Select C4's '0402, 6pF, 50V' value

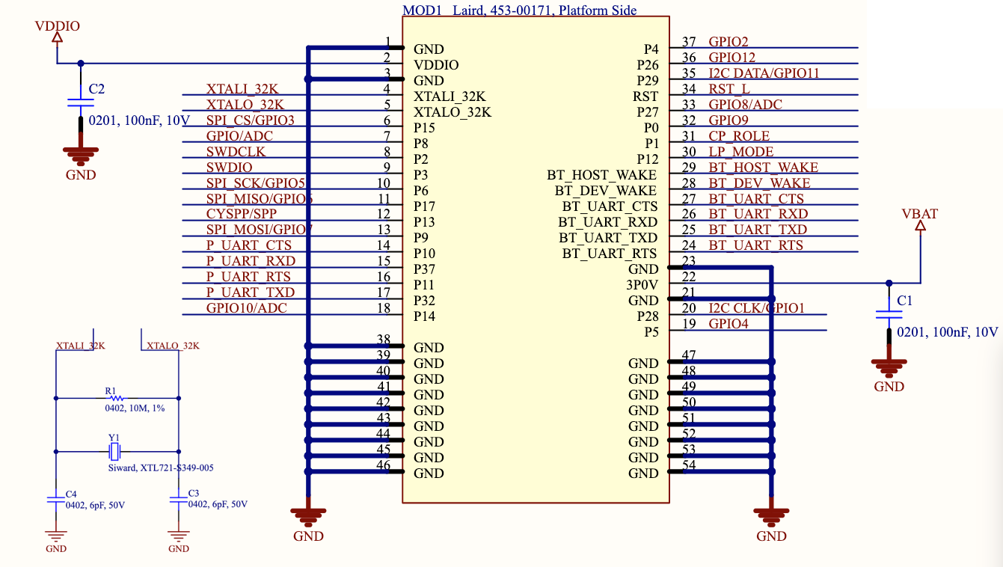[95, 505]
